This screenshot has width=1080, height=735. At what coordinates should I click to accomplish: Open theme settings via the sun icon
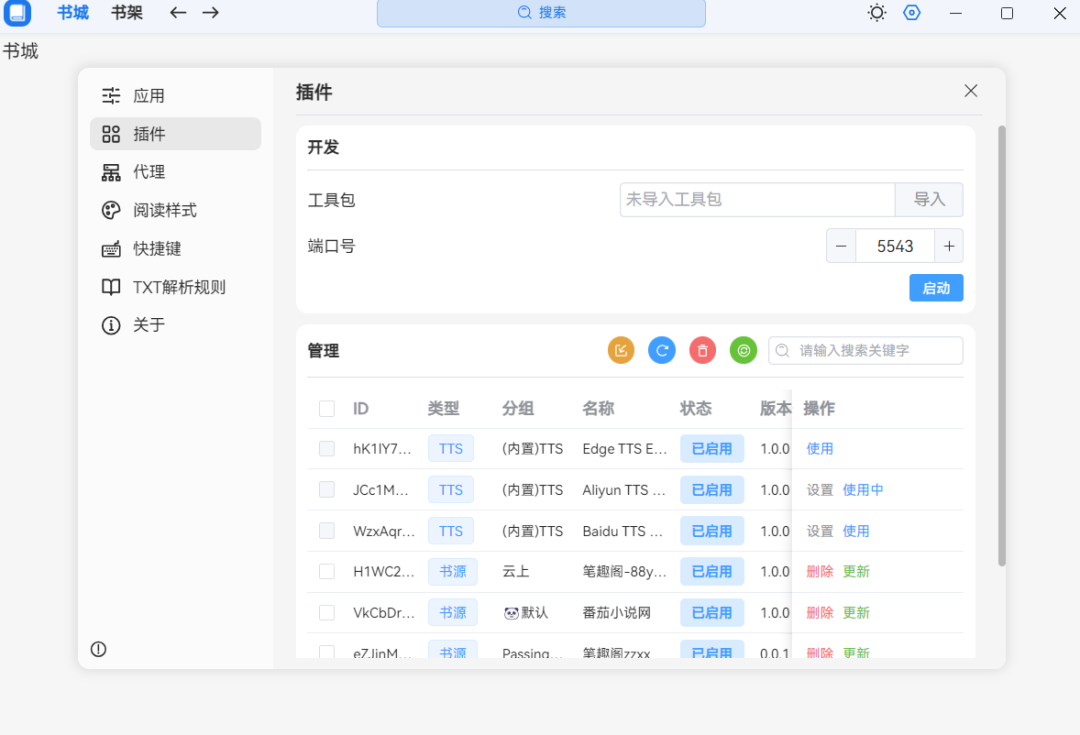tap(876, 13)
